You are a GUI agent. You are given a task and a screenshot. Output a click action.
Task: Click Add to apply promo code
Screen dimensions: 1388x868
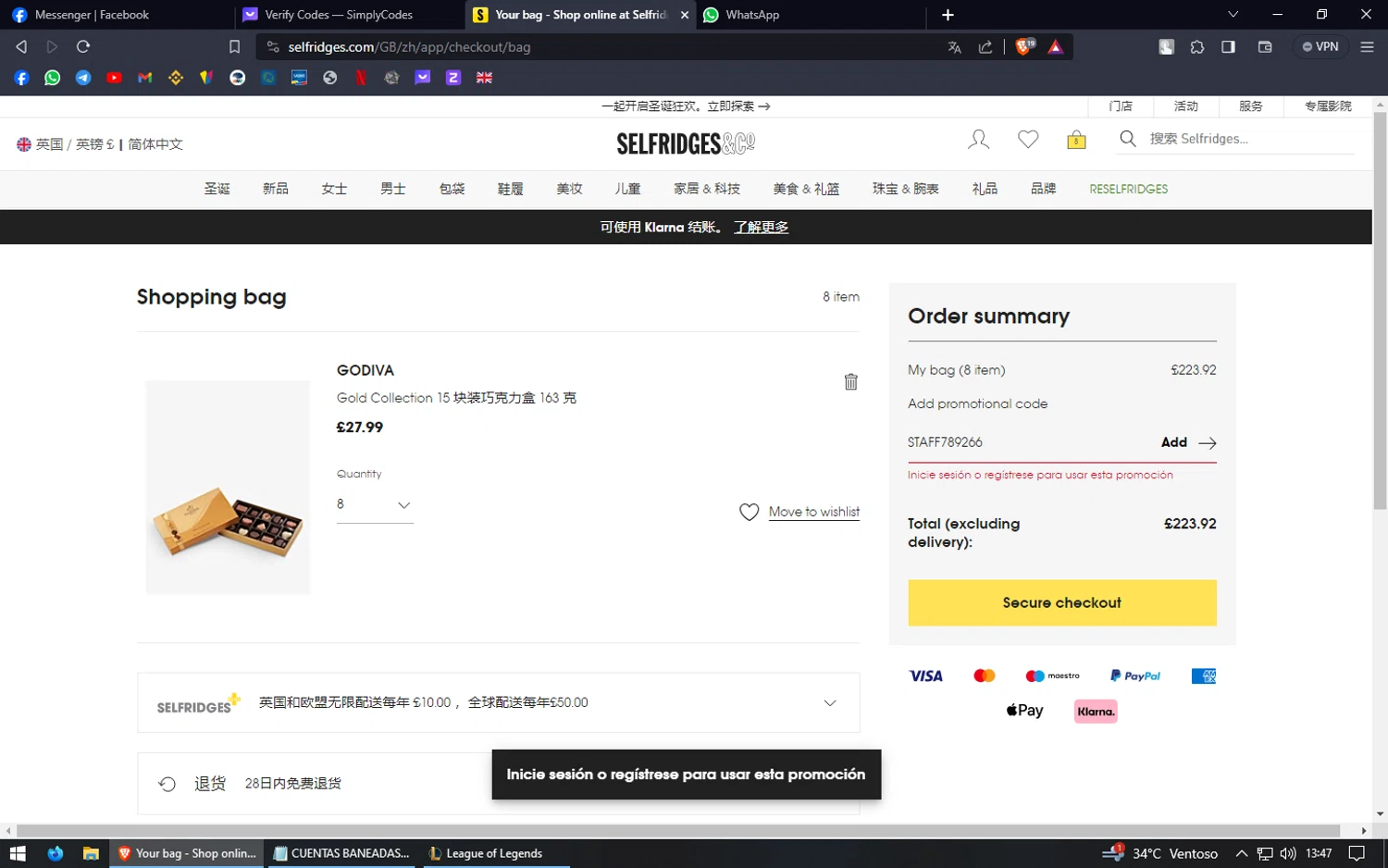1188,442
